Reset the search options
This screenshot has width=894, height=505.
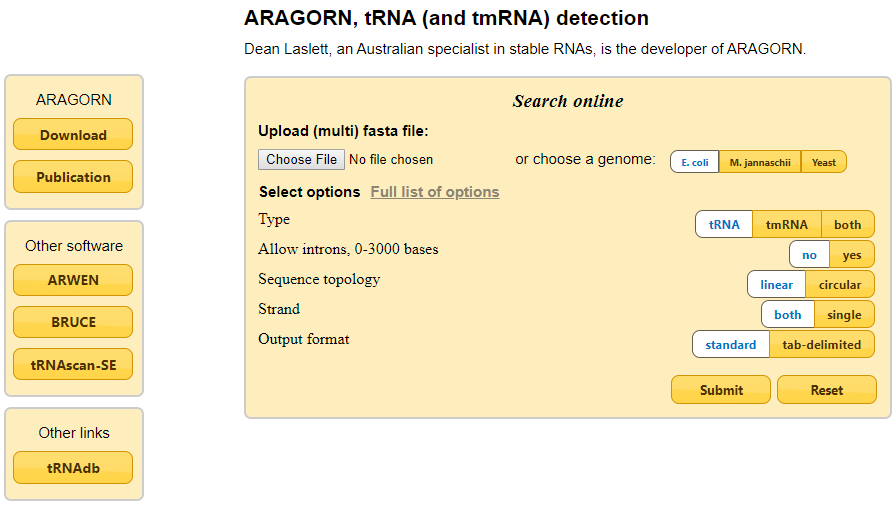827,390
